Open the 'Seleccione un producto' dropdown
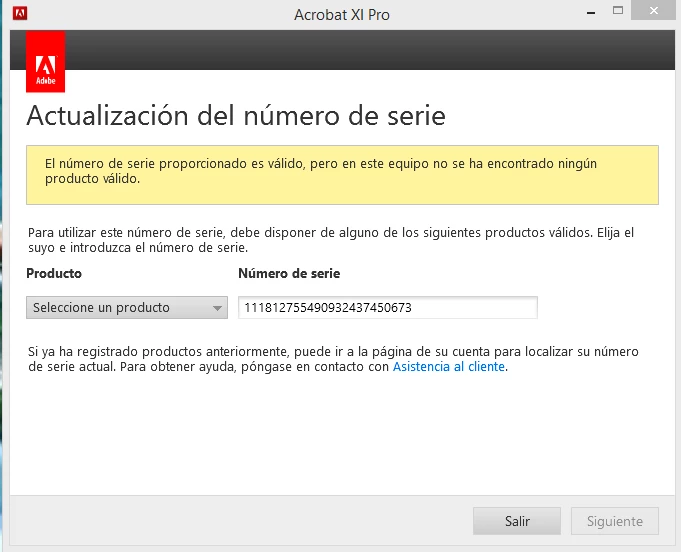 click(x=127, y=307)
